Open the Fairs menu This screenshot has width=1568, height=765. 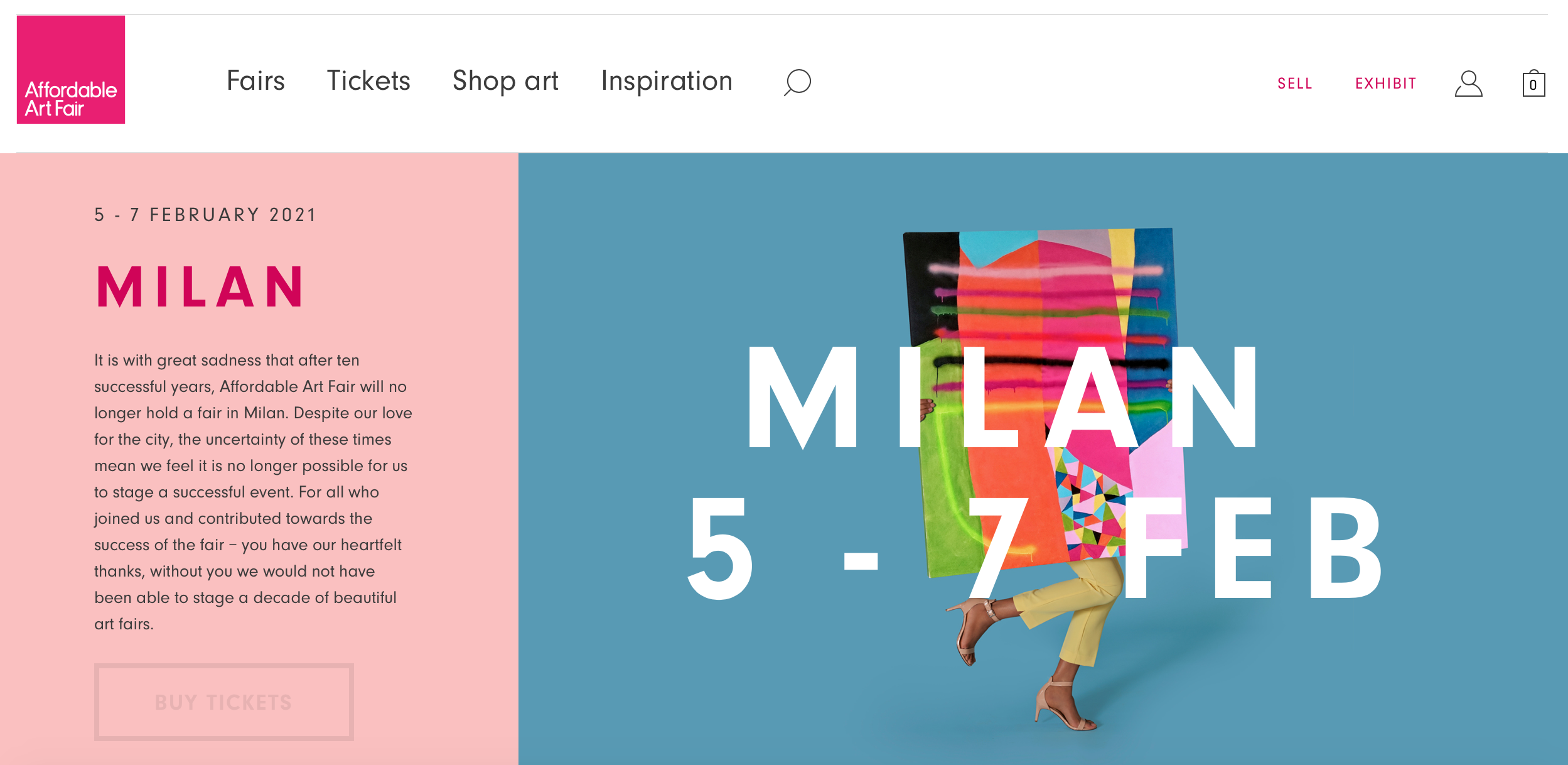[255, 81]
